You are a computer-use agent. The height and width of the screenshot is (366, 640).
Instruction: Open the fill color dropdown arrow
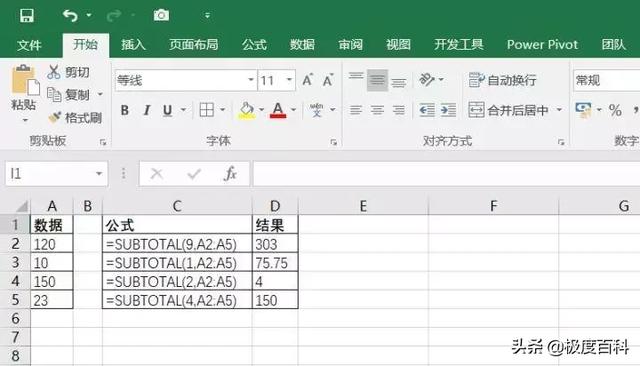tap(262, 110)
